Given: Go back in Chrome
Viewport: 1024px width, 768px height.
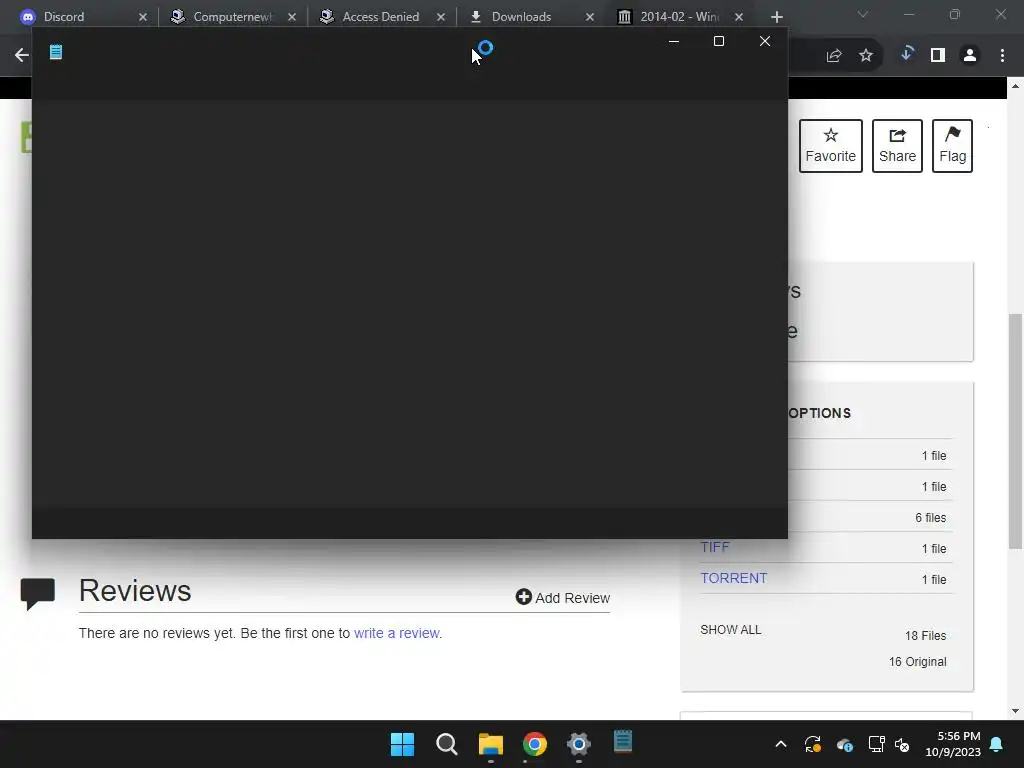Looking at the screenshot, I should pos(22,56).
